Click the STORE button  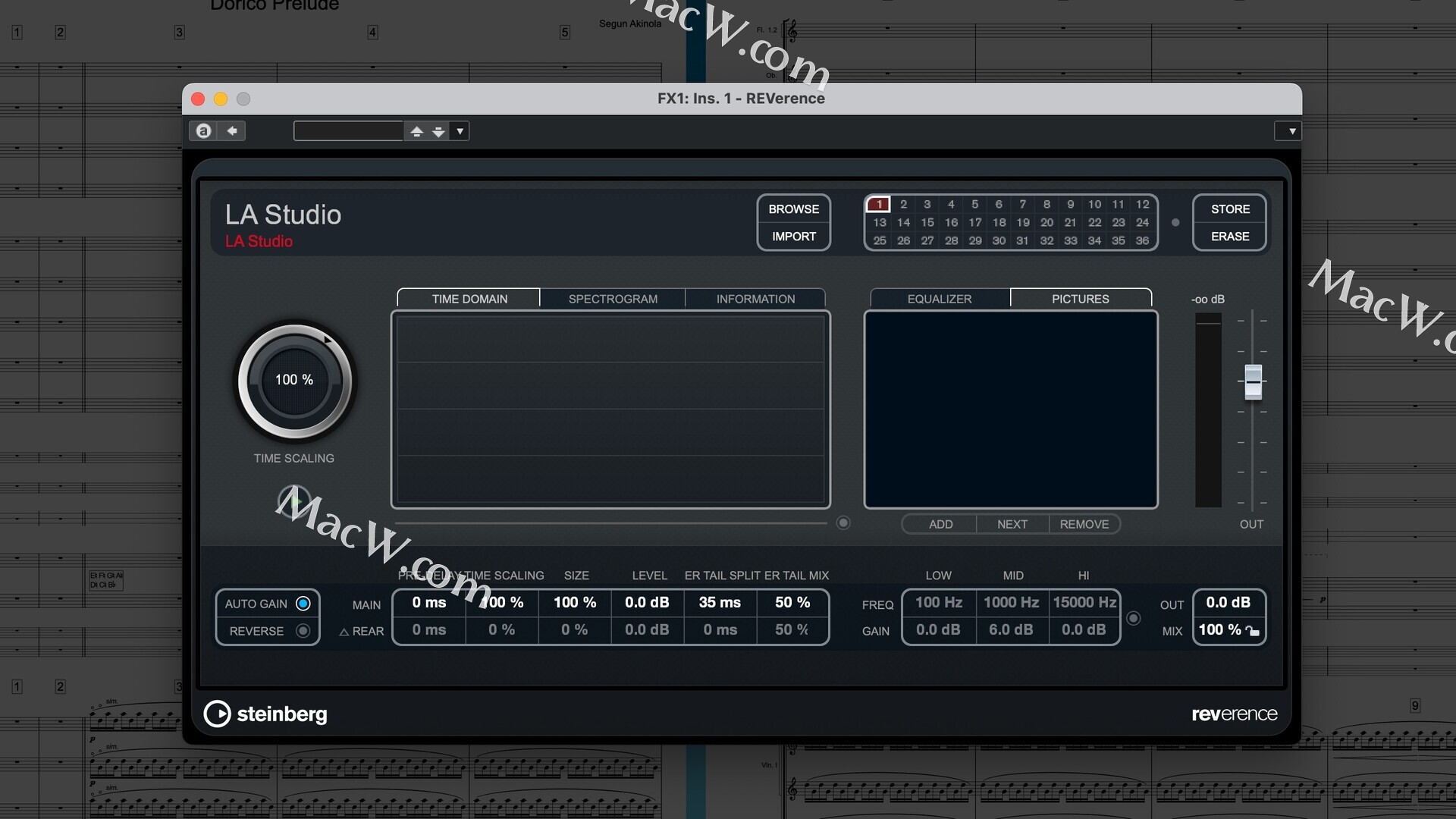pos(1229,209)
